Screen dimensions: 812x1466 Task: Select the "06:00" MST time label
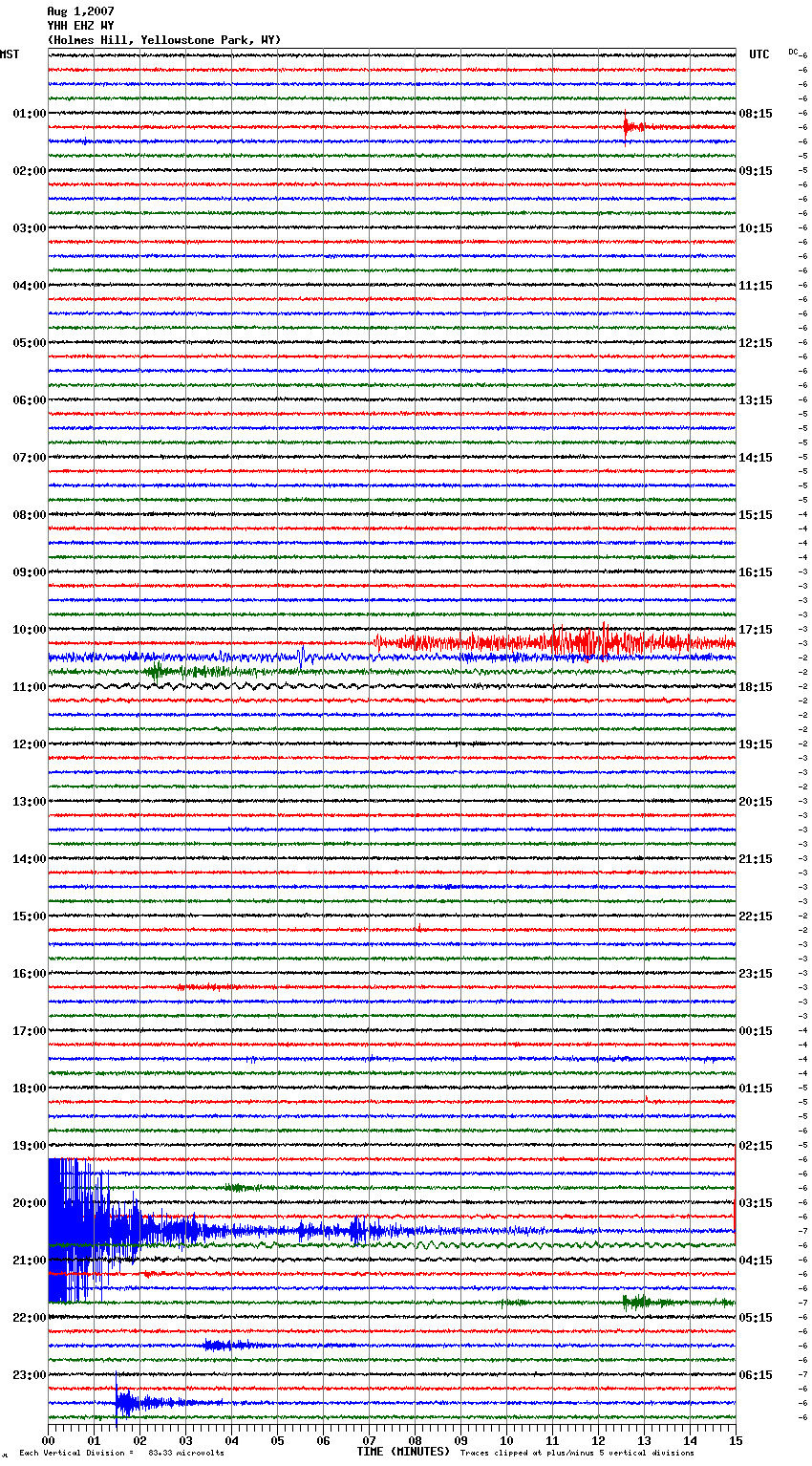[30, 400]
